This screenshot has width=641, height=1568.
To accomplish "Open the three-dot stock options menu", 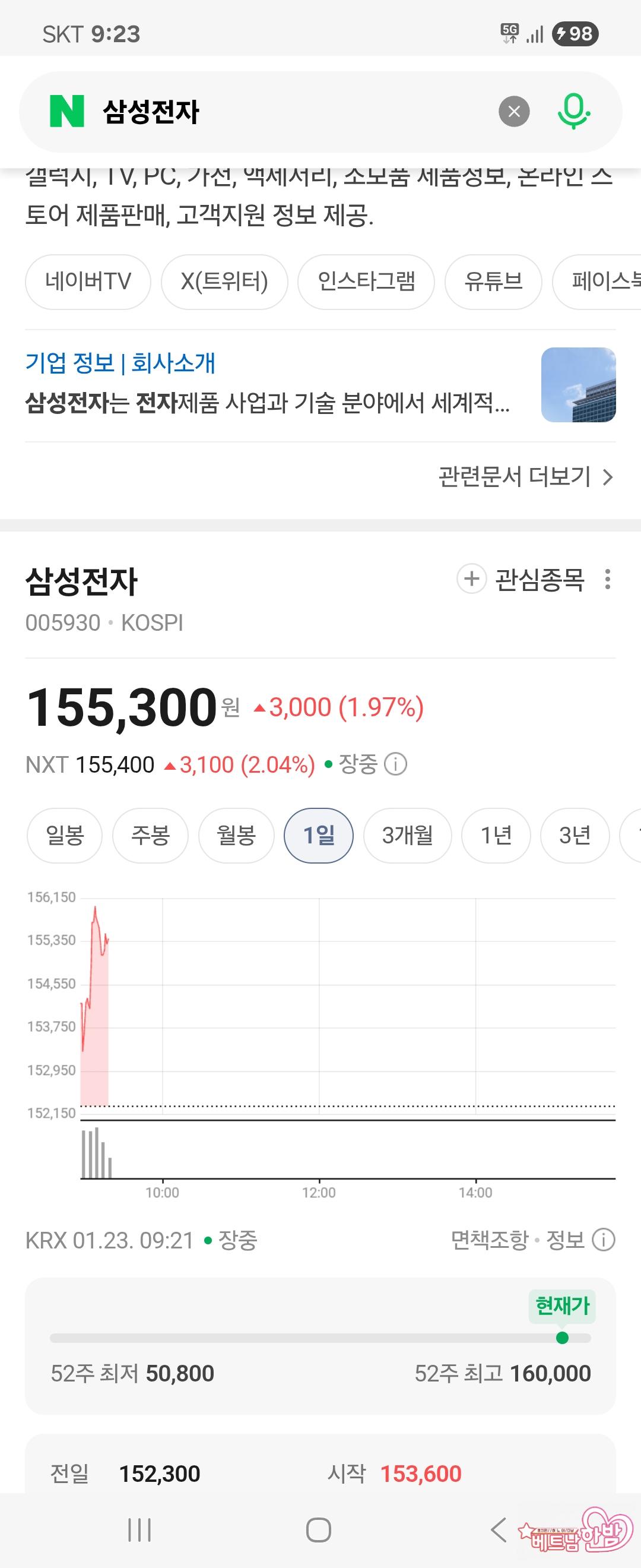I will 607,579.
